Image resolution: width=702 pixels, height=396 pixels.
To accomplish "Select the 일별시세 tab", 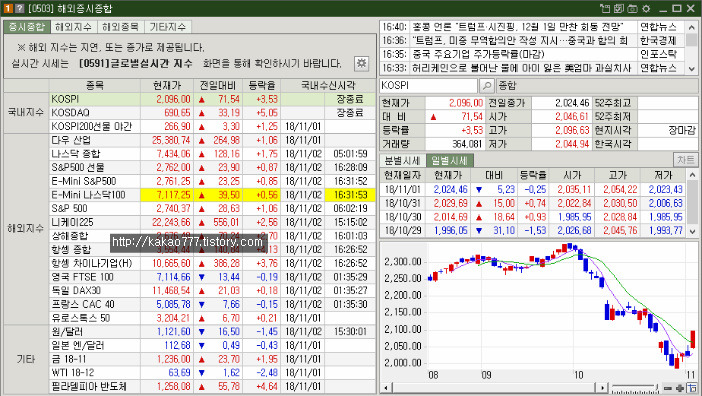I will (449, 160).
